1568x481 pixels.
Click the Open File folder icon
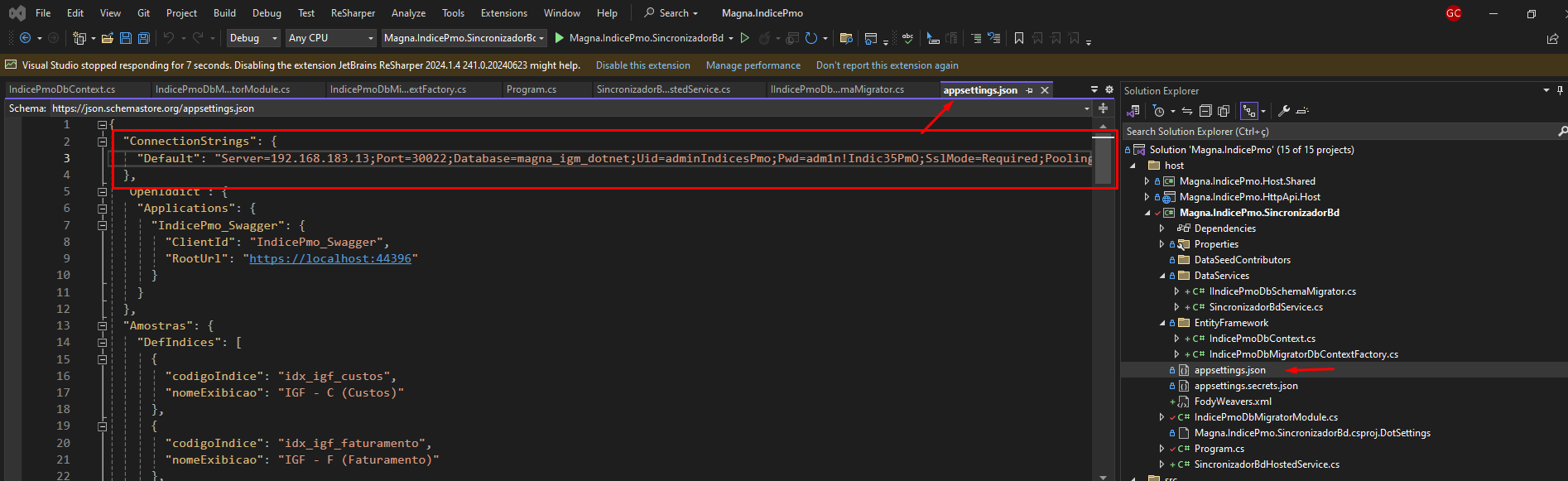point(108,38)
